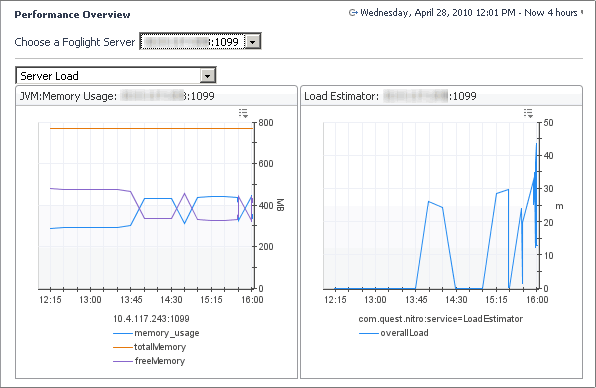Click the 10.4.117.243:1099 label under memory chart
This screenshot has height=388, width=596.
[x=151, y=319]
